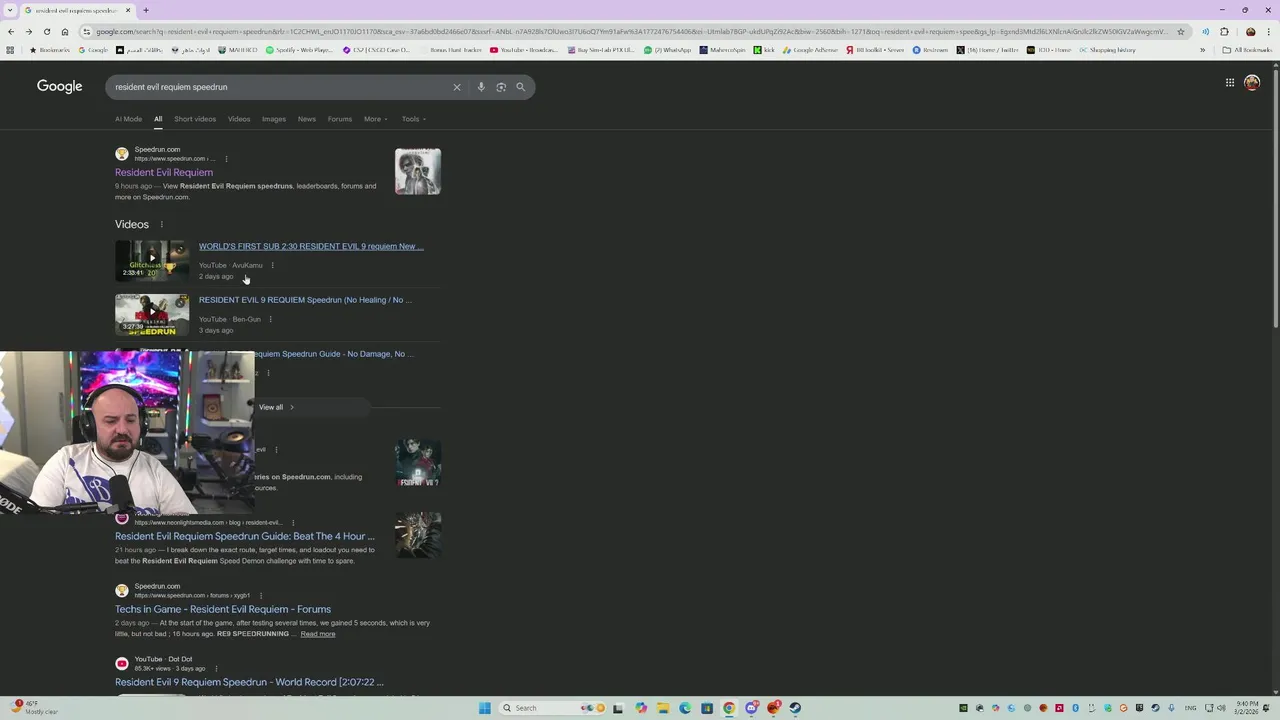
Task: Open the Windows Start menu
Action: pos(485,708)
